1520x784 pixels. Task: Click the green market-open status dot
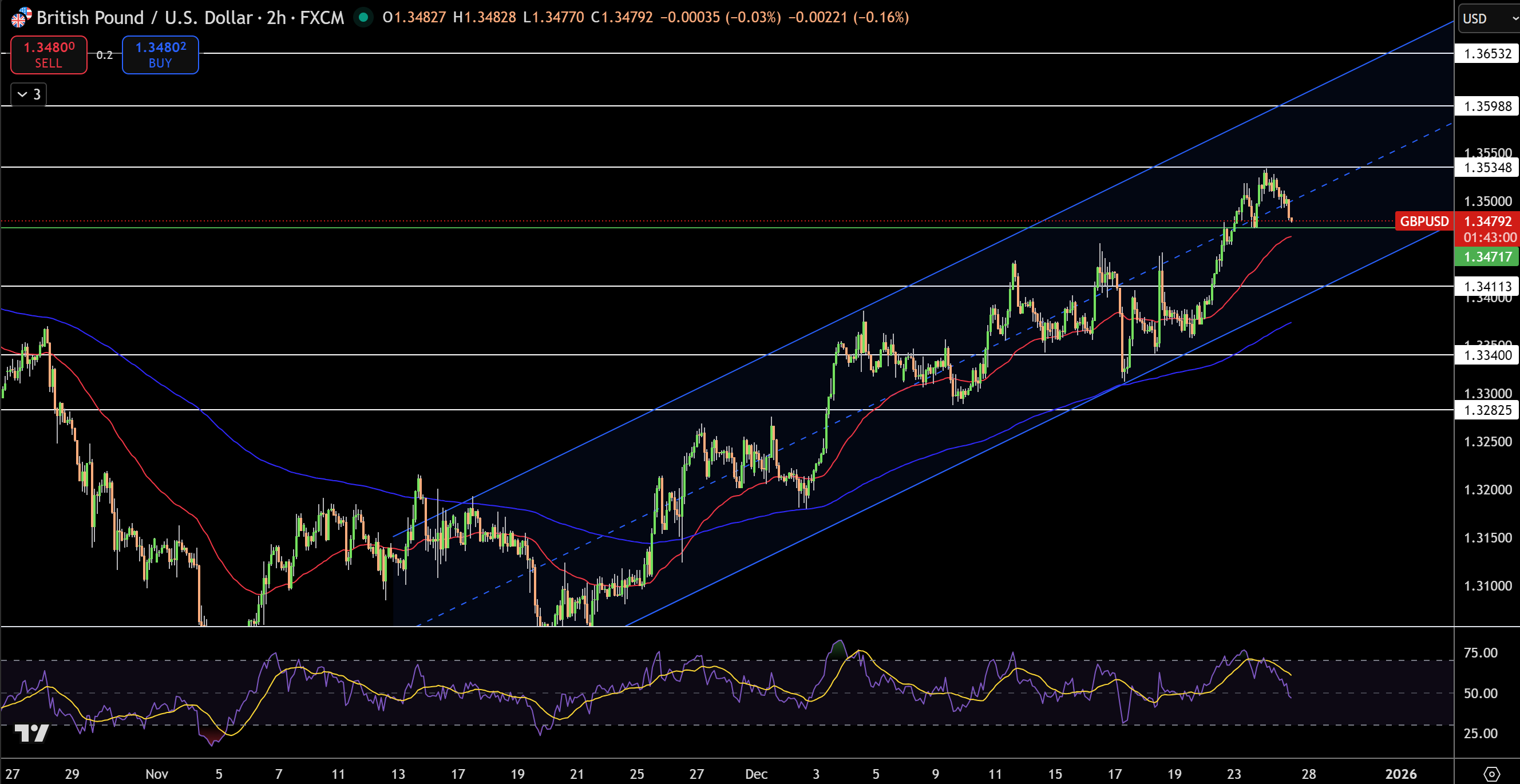(363, 18)
